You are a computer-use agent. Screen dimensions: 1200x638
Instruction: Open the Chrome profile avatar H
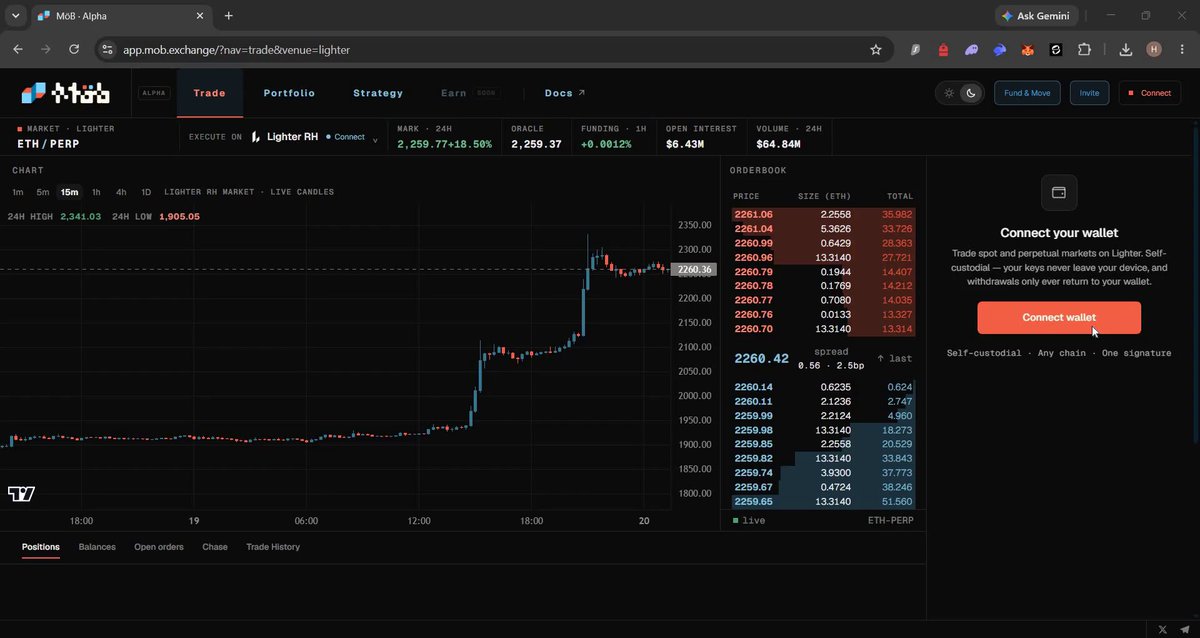click(x=1154, y=49)
